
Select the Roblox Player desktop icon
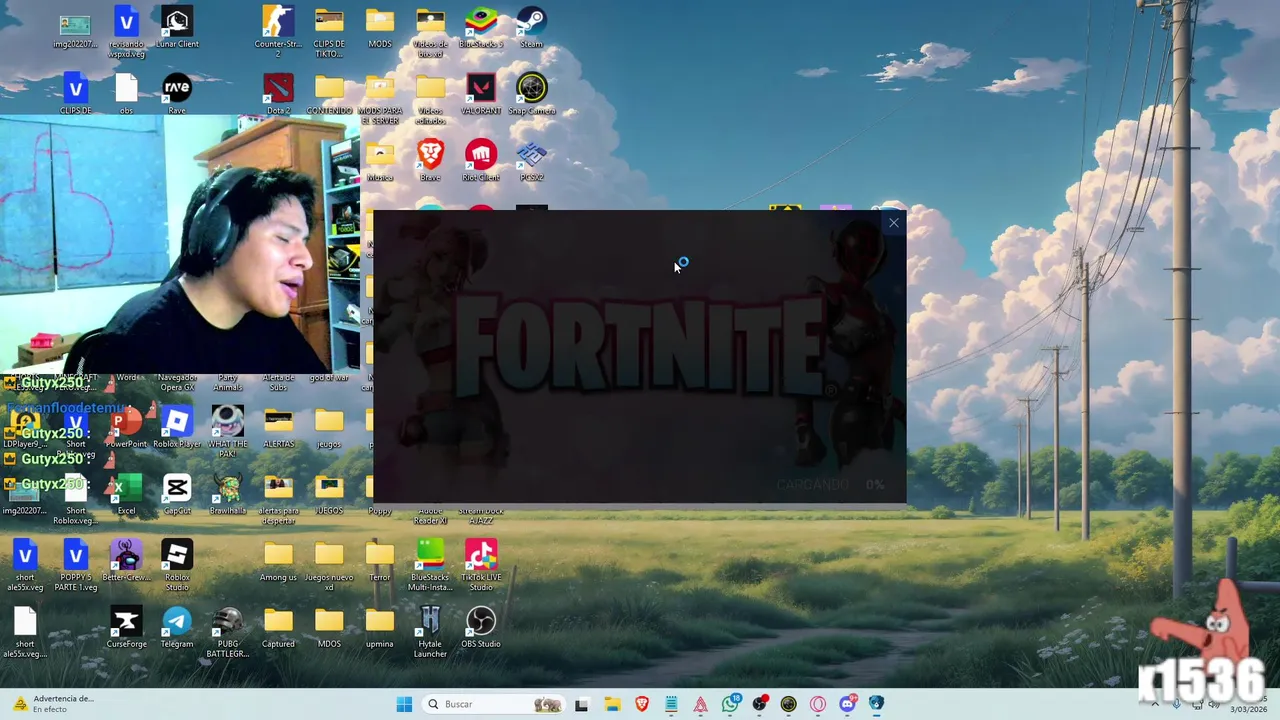(177, 428)
